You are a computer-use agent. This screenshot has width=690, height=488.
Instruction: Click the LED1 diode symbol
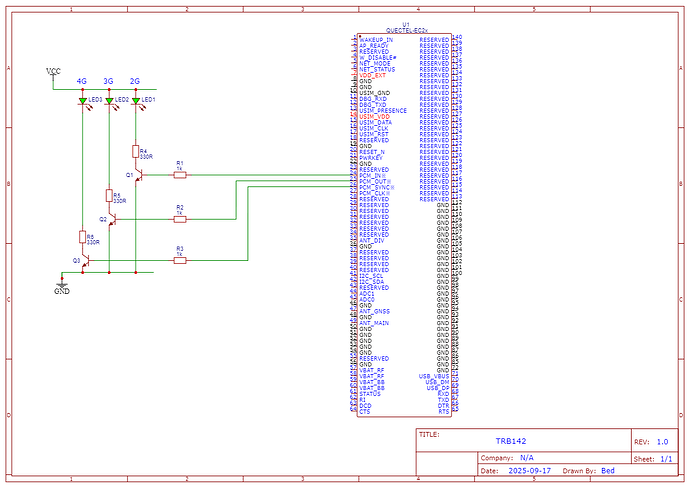tap(135, 101)
